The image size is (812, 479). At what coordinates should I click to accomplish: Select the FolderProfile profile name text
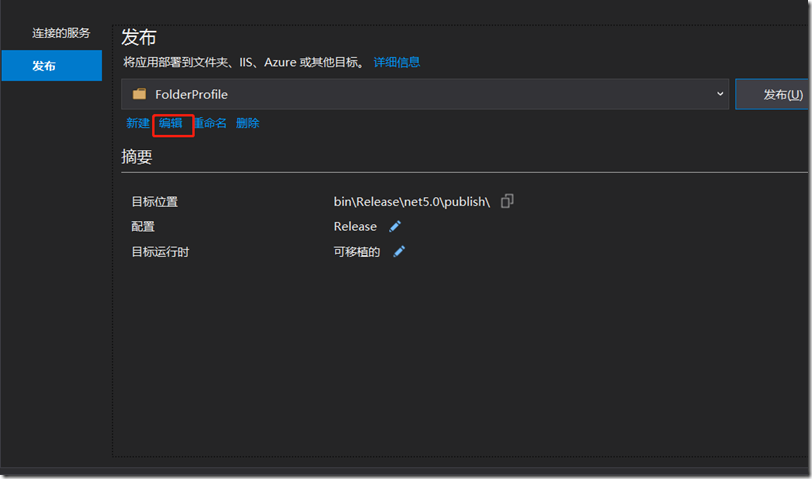pos(192,94)
